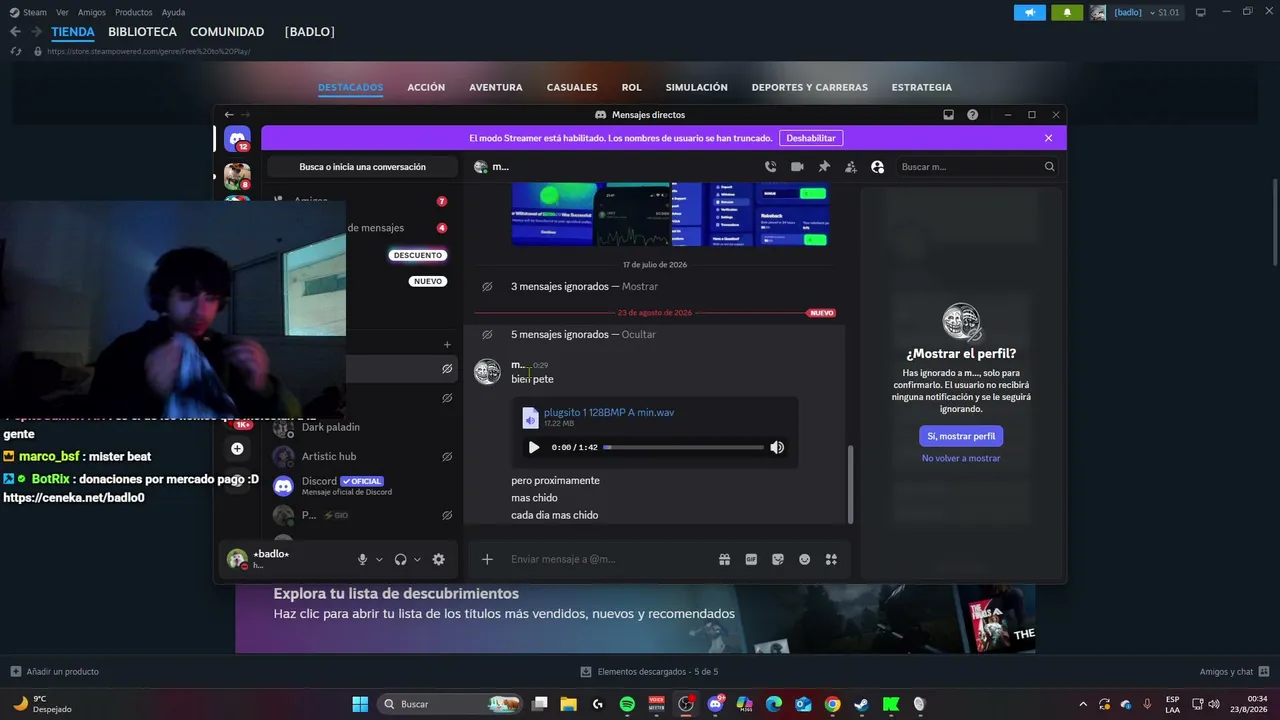Open Discord user settings gear

tap(438, 559)
